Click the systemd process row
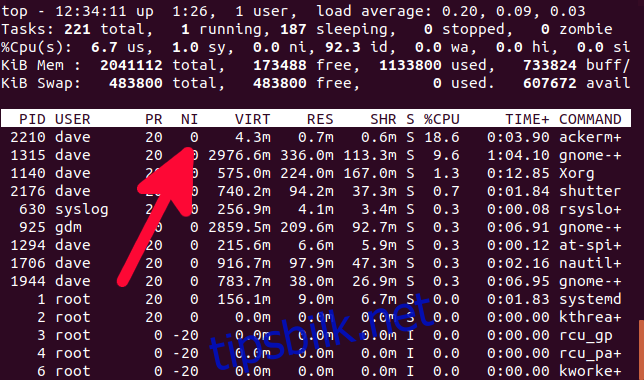644x380 pixels. 315,299
